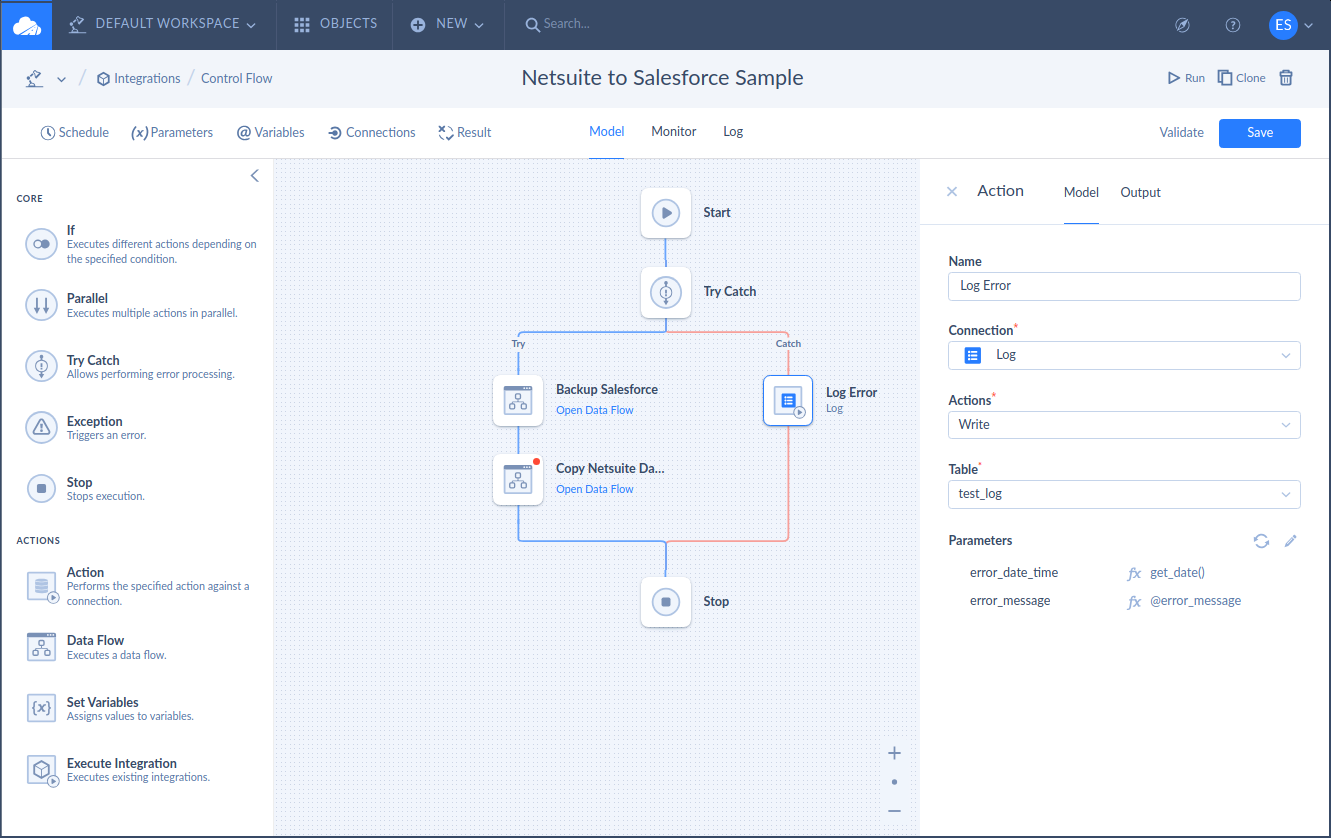Switch to Action panel Output tab
Screen dimensions: 1331x838
[1140, 192]
